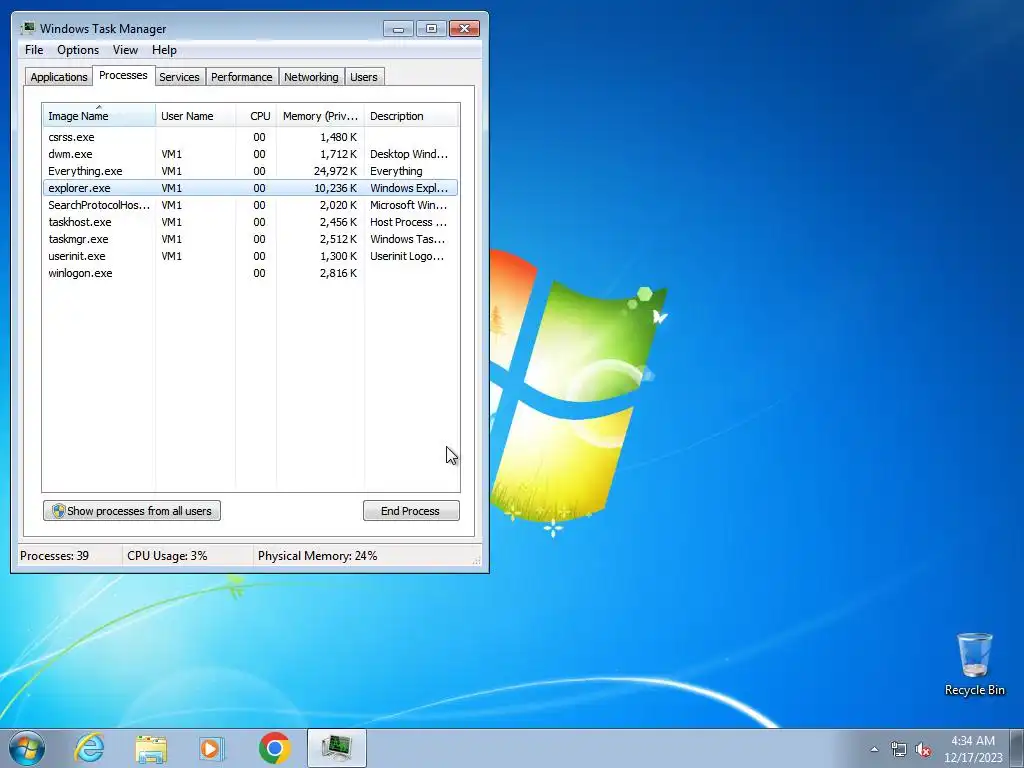Select the taskhost.exe process
Screen dimensions: 1024x768
point(250,222)
